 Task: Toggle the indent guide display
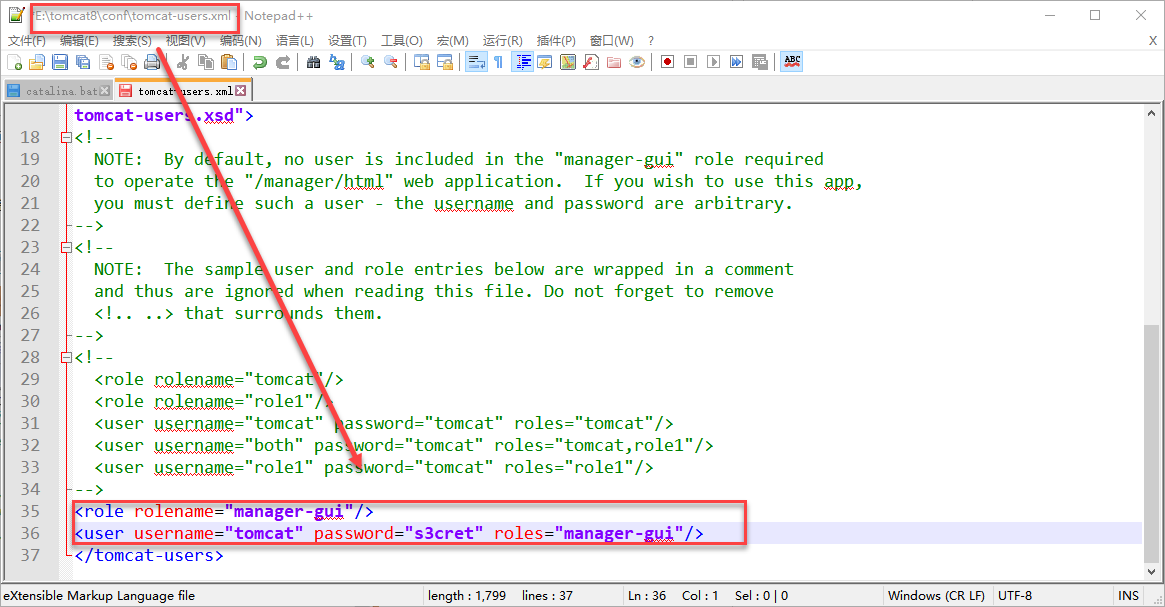pyautogui.click(x=522, y=62)
